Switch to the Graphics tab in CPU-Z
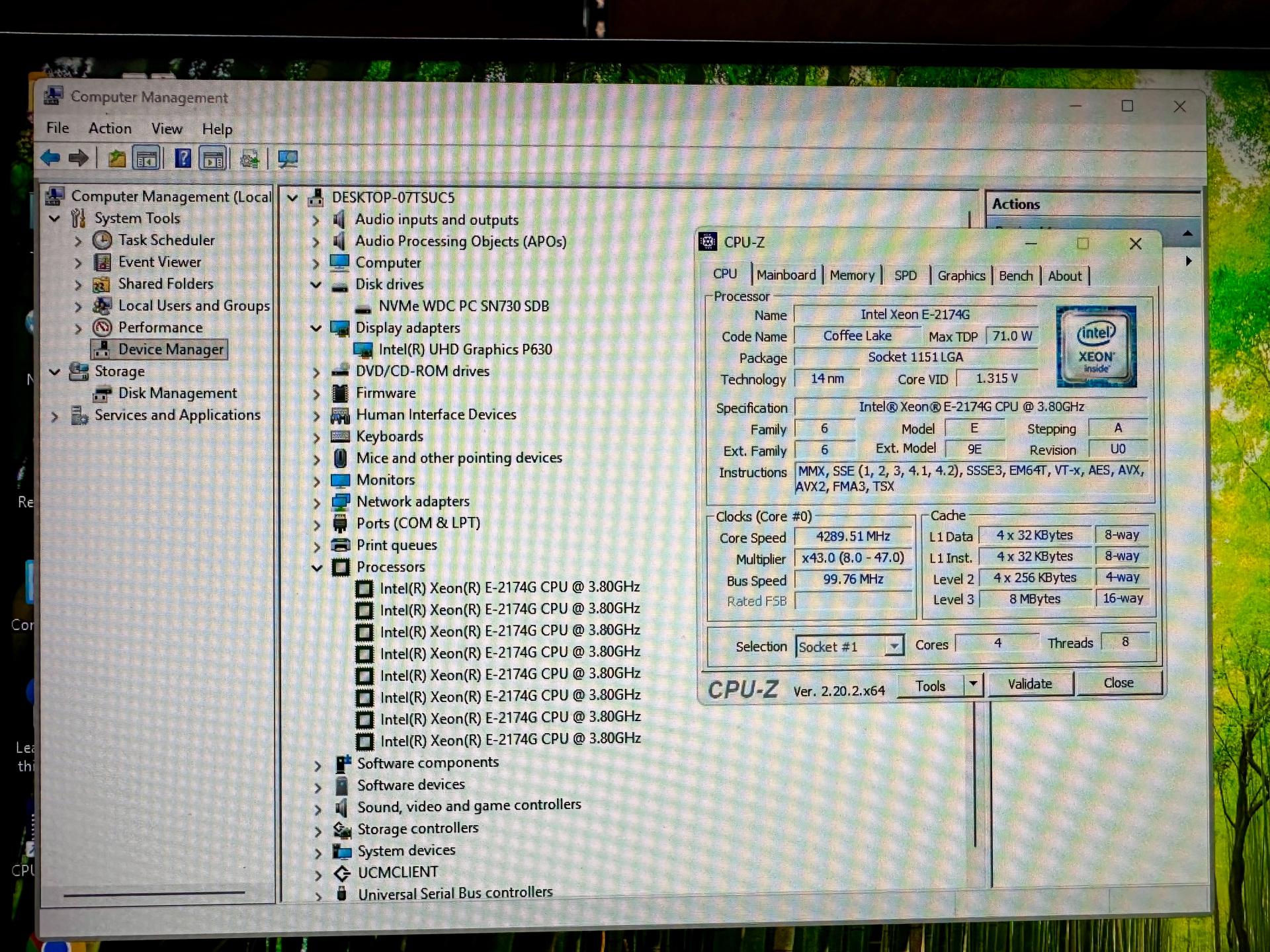The width and height of the screenshot is (1270, 952). pyautogui.click(x=961, y=276)
